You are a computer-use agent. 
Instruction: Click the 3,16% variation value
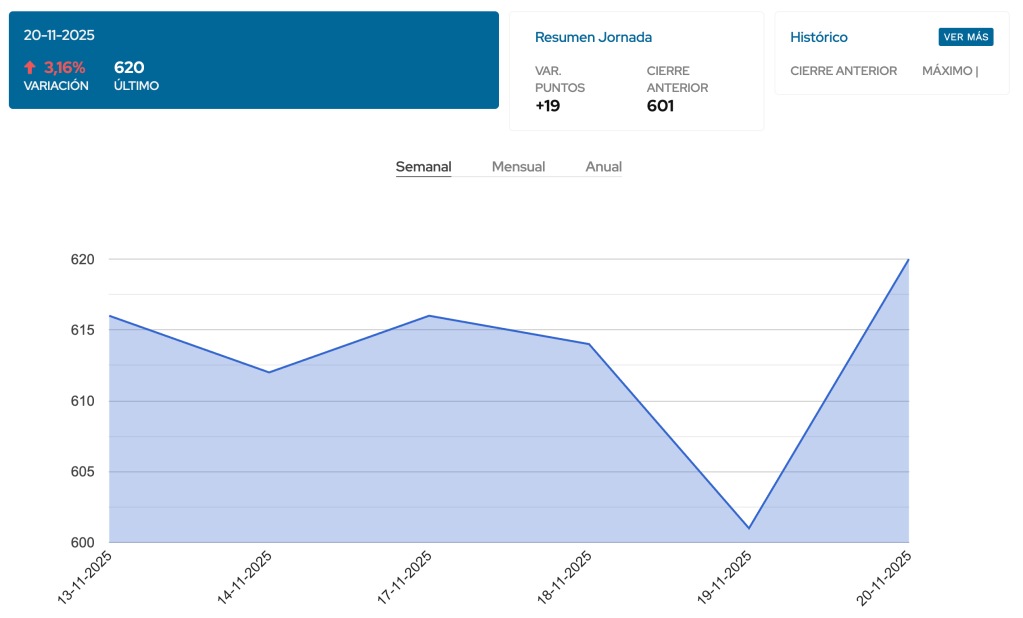point(64,68)
